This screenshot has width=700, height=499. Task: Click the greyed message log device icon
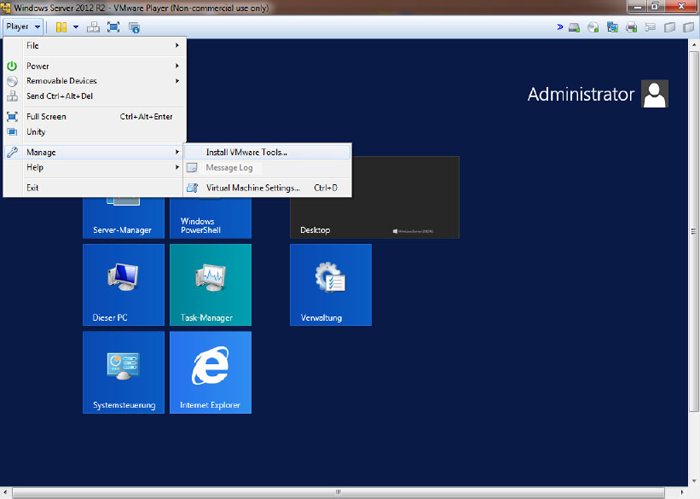click(650, 28)
